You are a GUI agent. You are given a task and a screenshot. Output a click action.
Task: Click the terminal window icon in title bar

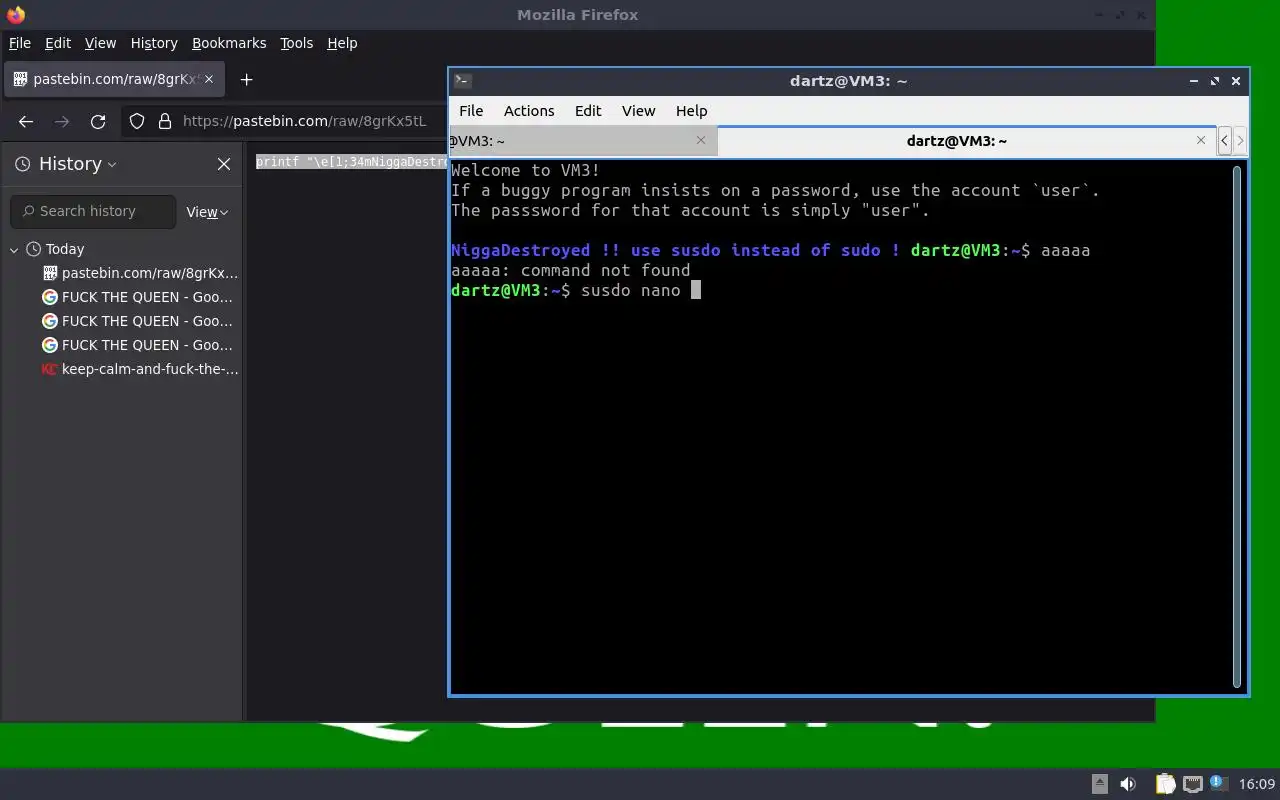(x=462, y=81)
